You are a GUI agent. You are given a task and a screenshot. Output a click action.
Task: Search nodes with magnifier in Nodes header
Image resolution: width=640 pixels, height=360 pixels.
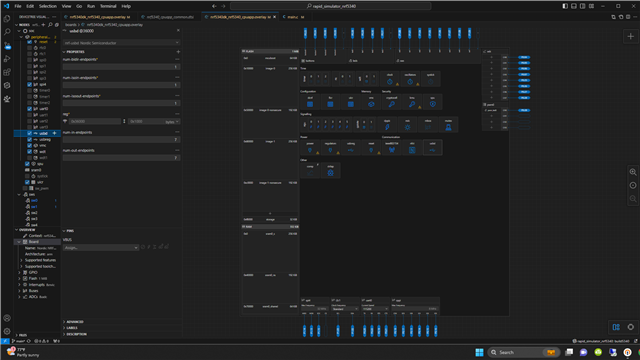coord(50,25)
